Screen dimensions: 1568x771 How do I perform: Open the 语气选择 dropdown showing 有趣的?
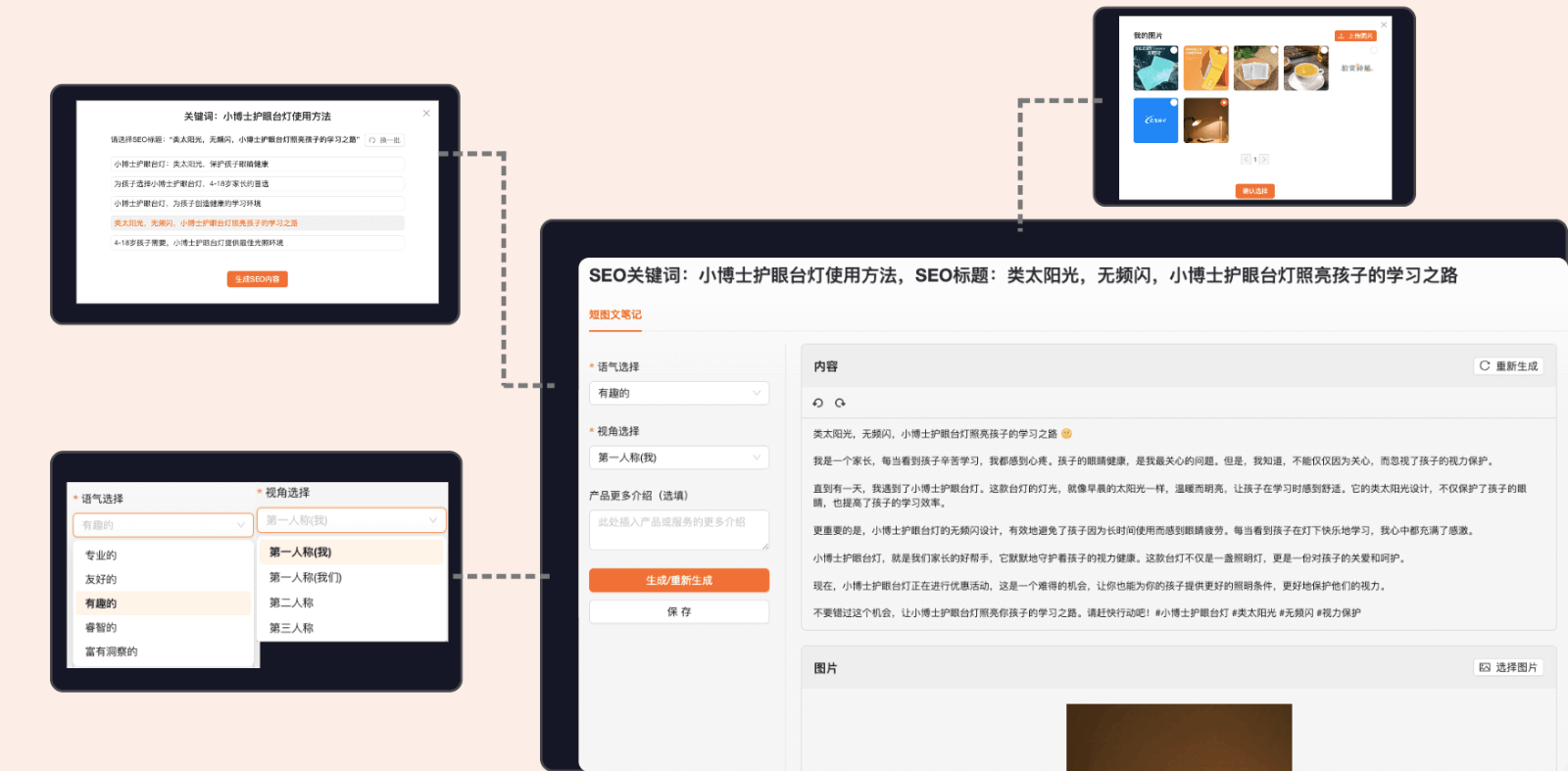(x=679, y=393)
